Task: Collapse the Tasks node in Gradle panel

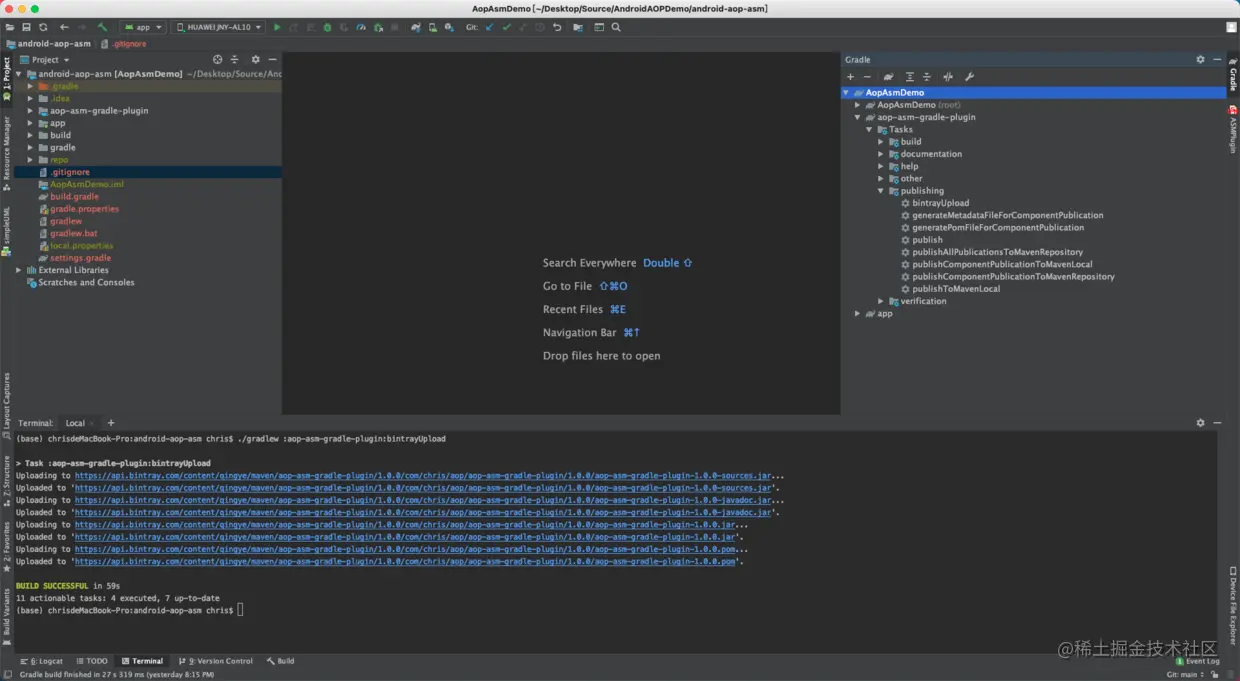Action: coord(869,129)
